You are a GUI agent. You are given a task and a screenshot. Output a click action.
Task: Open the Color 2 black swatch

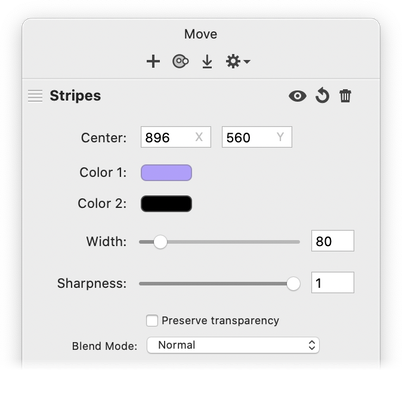(166, 204)
